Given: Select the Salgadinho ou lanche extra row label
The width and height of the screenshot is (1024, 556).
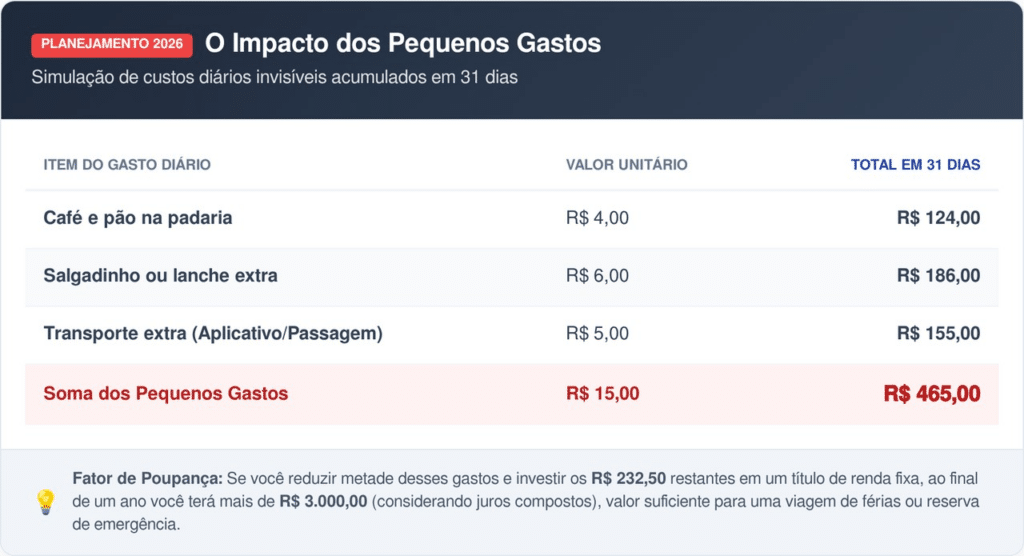Looking at the screenshot, I should 160,276.
